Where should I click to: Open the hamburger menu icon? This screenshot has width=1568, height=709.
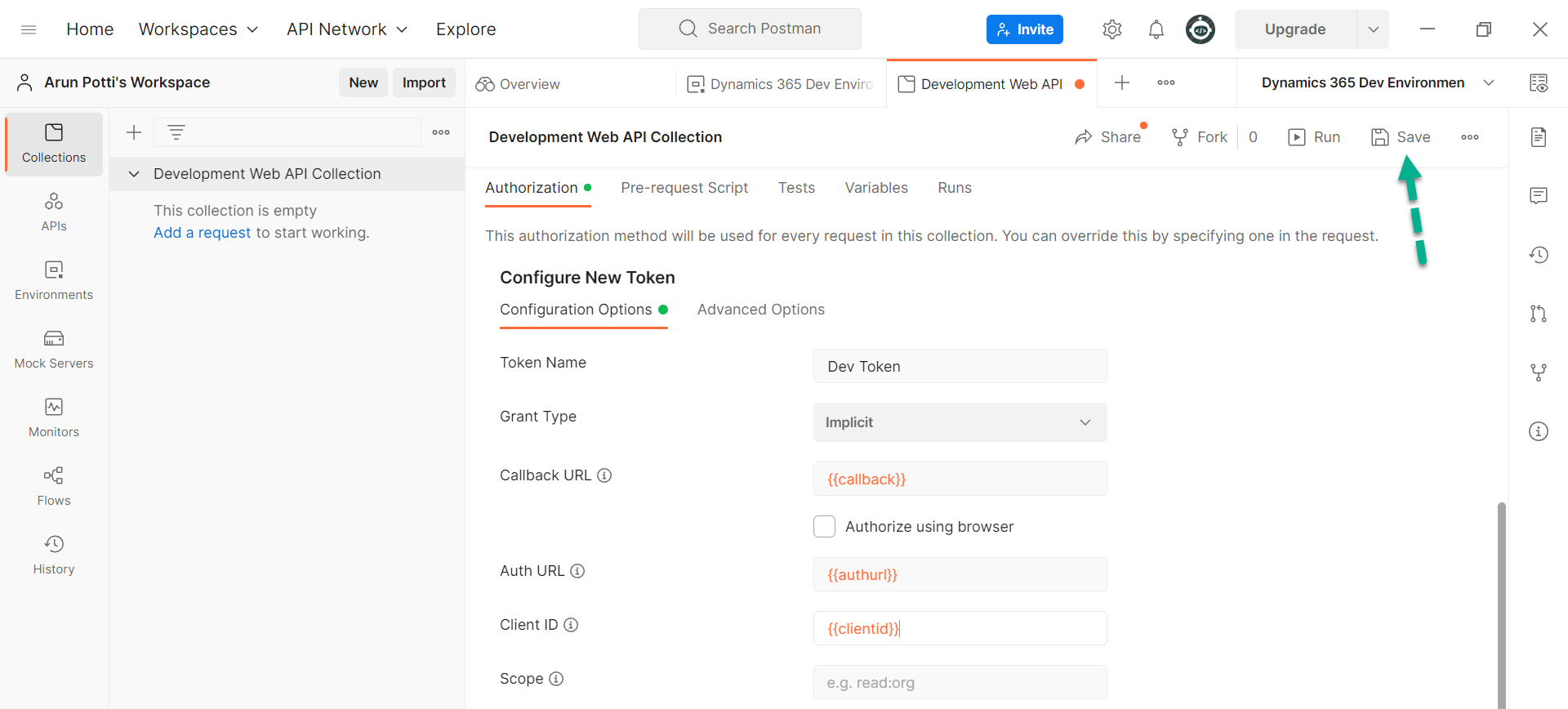29,29
